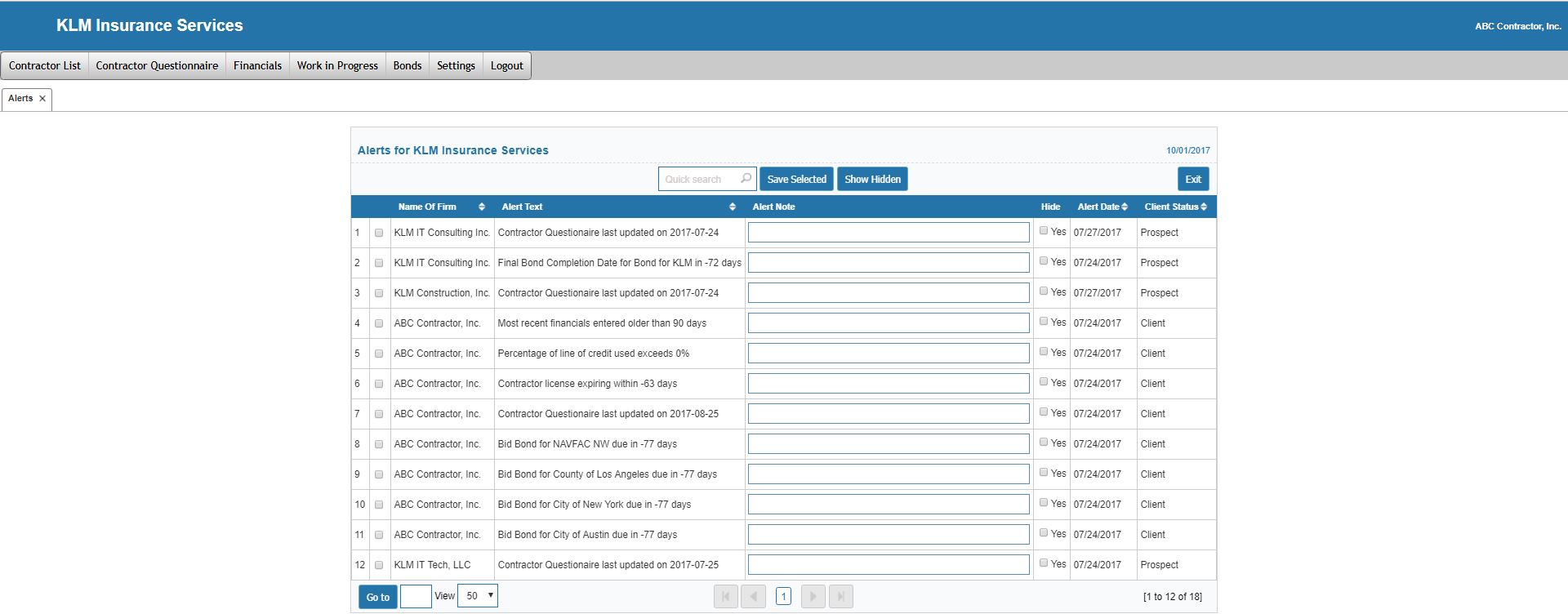This screenshot has width=1568, height=614.
Task: Click the quick search magnifier icon
Action: [746, 179]
